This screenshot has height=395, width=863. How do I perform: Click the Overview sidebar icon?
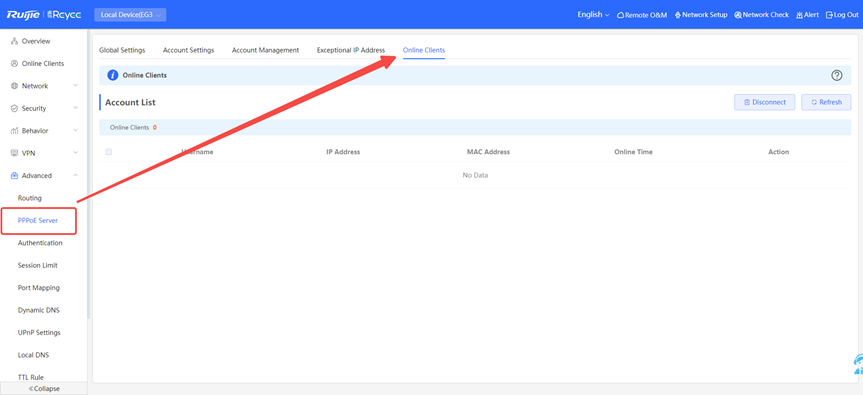pyautogui.click(x=15, y=41)
